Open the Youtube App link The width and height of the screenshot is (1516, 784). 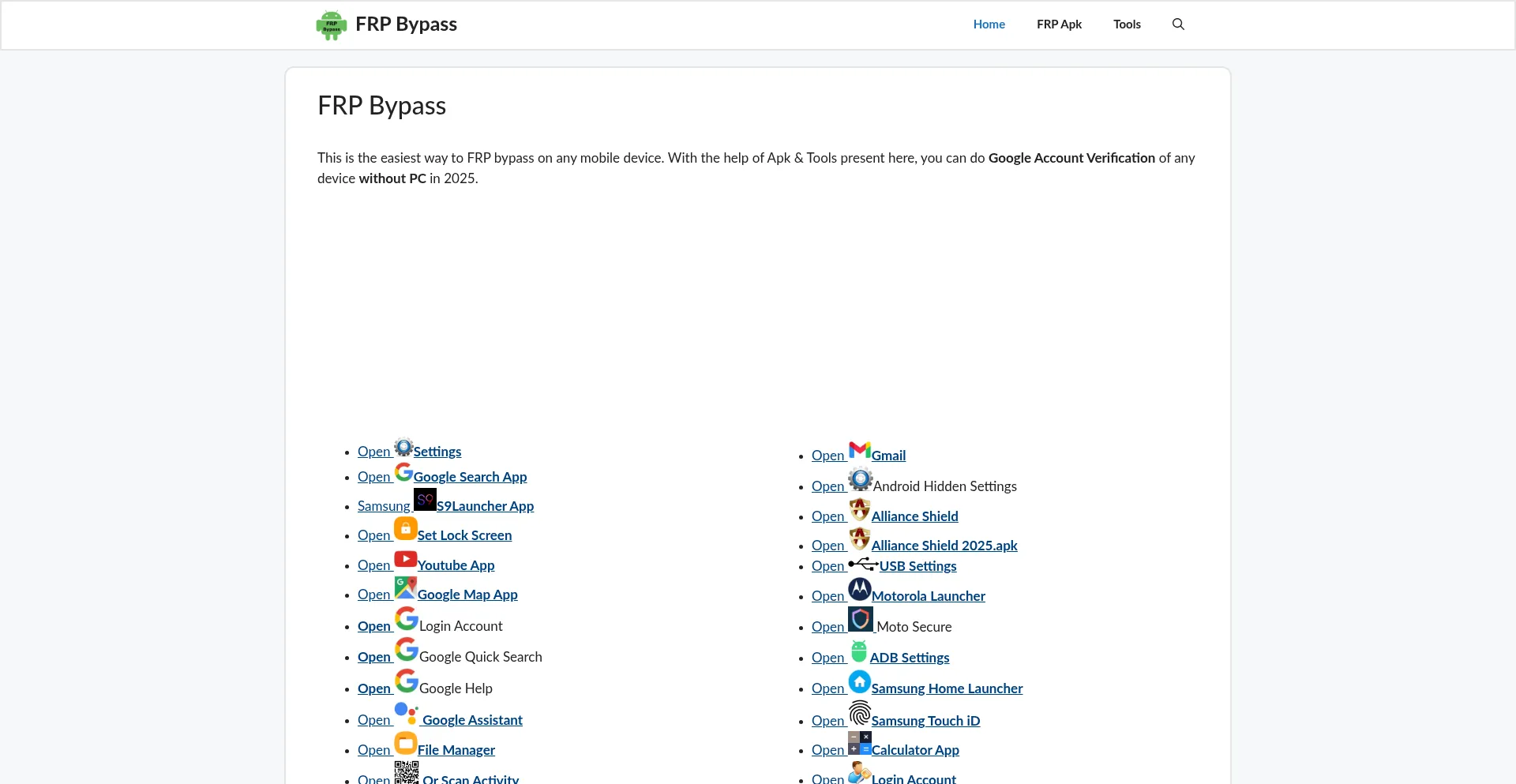click(456, 565)
